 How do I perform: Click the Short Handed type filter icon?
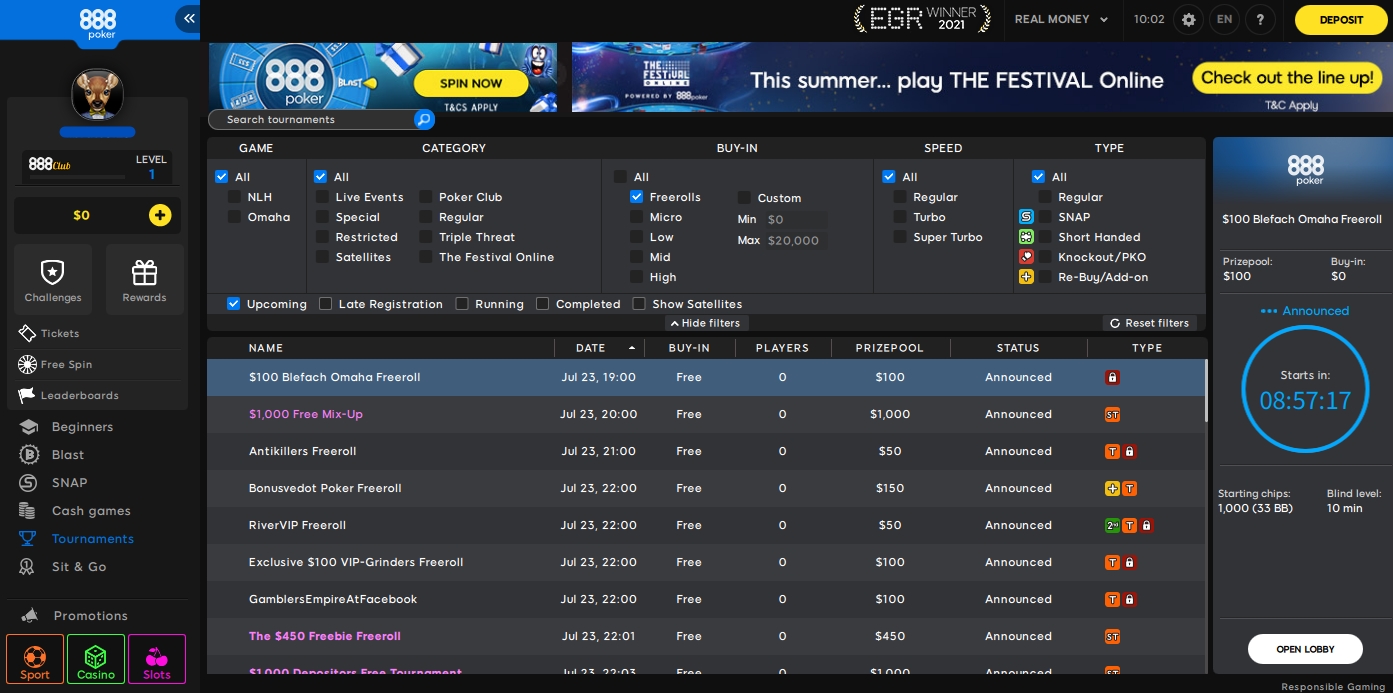pyautogui.click(x=1026, y=237)
